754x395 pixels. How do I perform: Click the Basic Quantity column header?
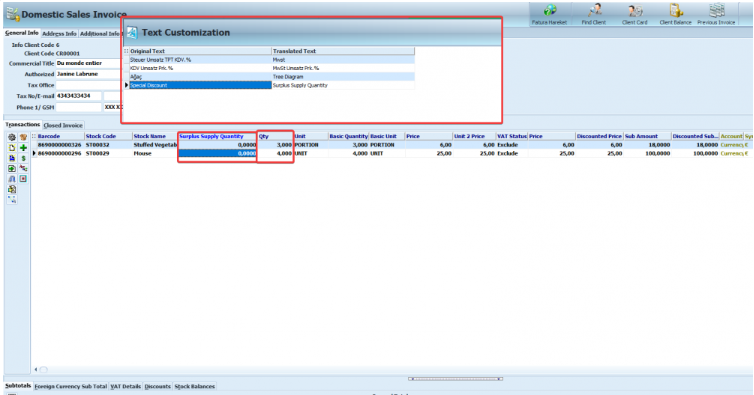coord(349,136)
